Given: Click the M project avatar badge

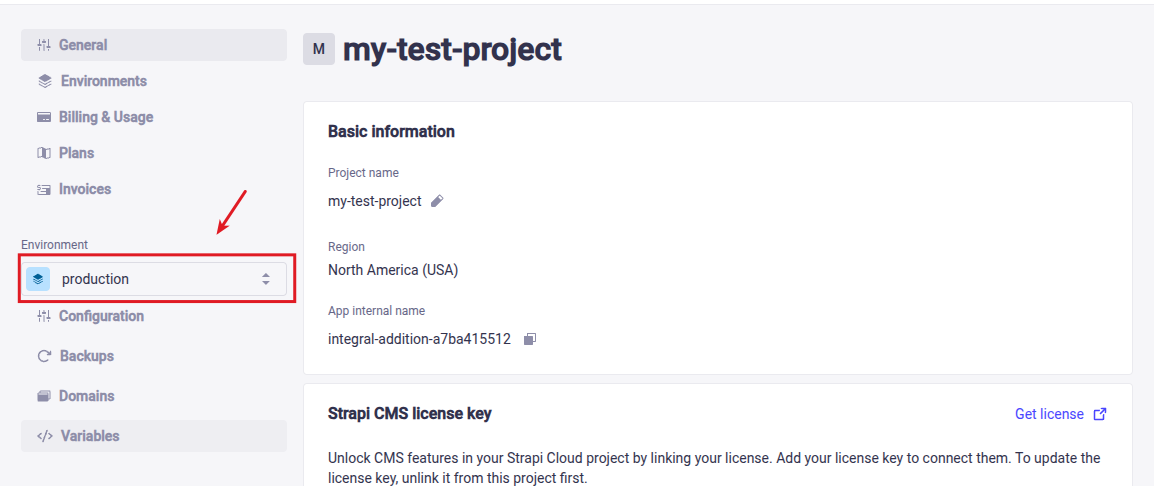Looking at the screenshot, I should pyautogui.click(x=319, y=49).
